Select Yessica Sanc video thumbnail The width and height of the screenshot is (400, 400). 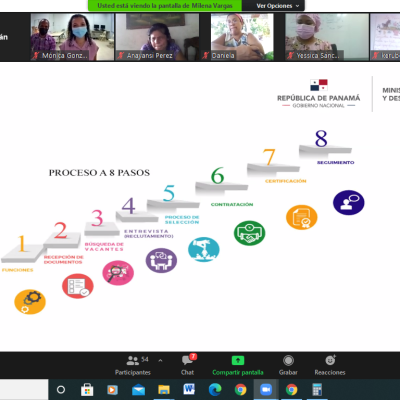click(327, 37)
